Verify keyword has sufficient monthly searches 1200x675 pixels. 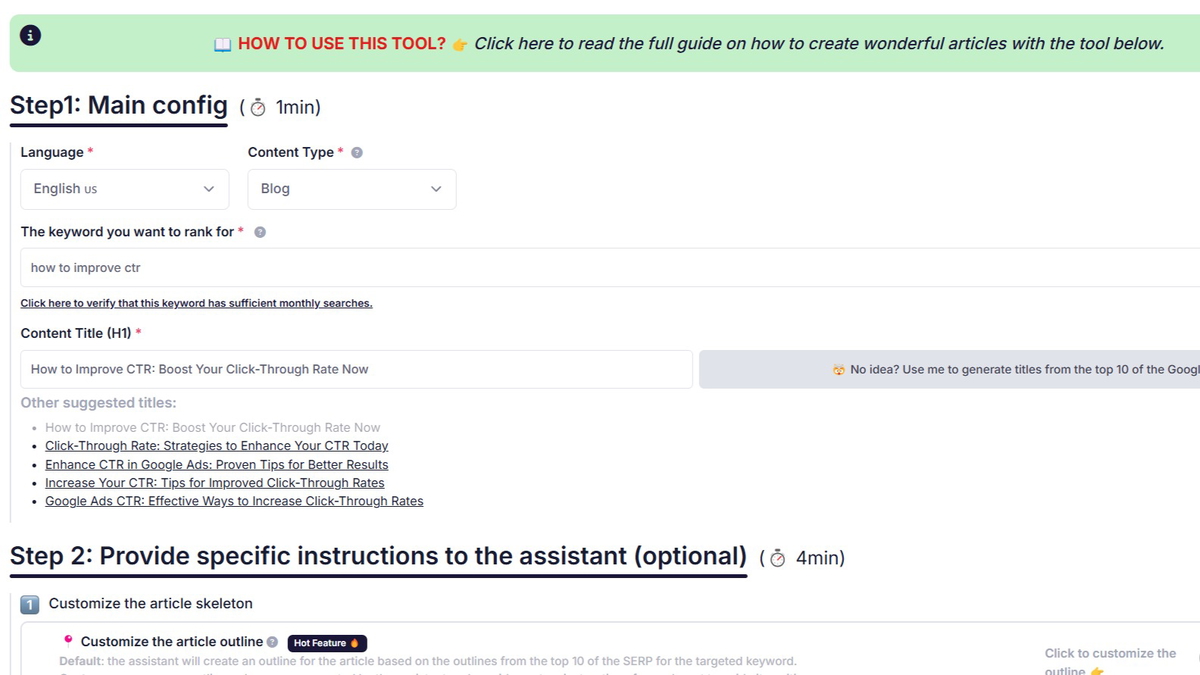tap(196, 303)
